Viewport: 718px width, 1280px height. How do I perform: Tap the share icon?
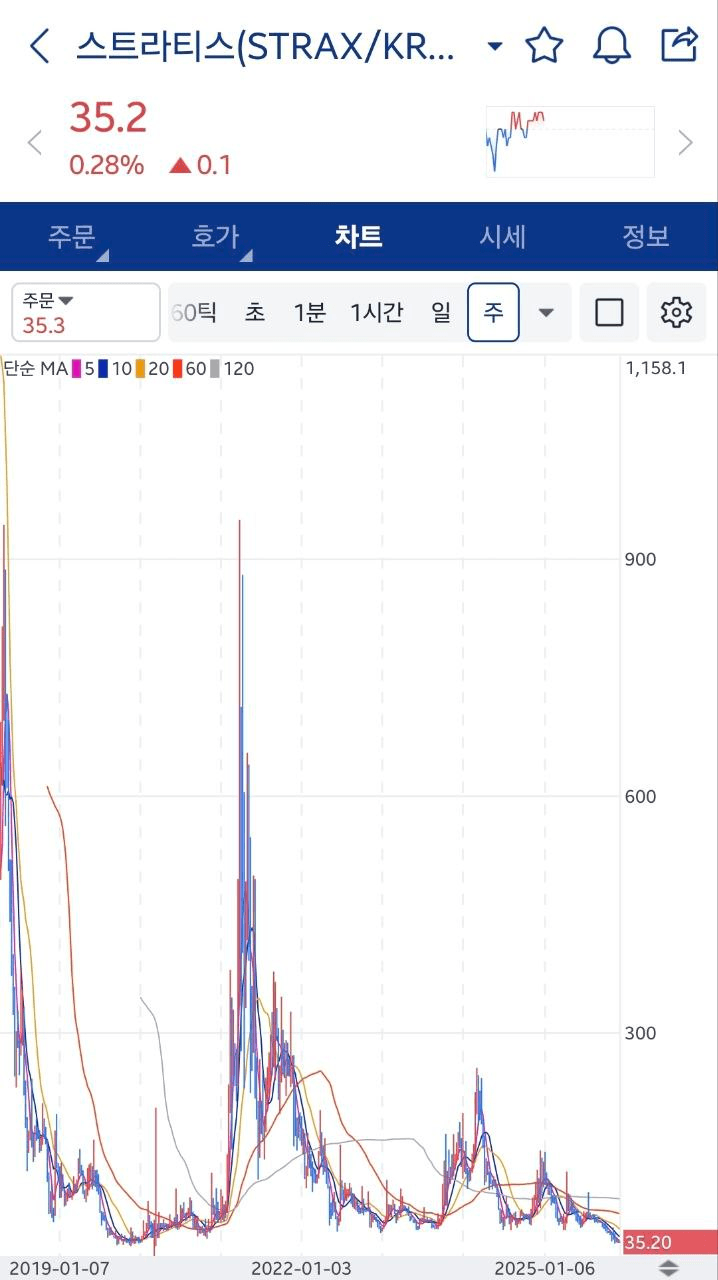[x=679, y=45]
